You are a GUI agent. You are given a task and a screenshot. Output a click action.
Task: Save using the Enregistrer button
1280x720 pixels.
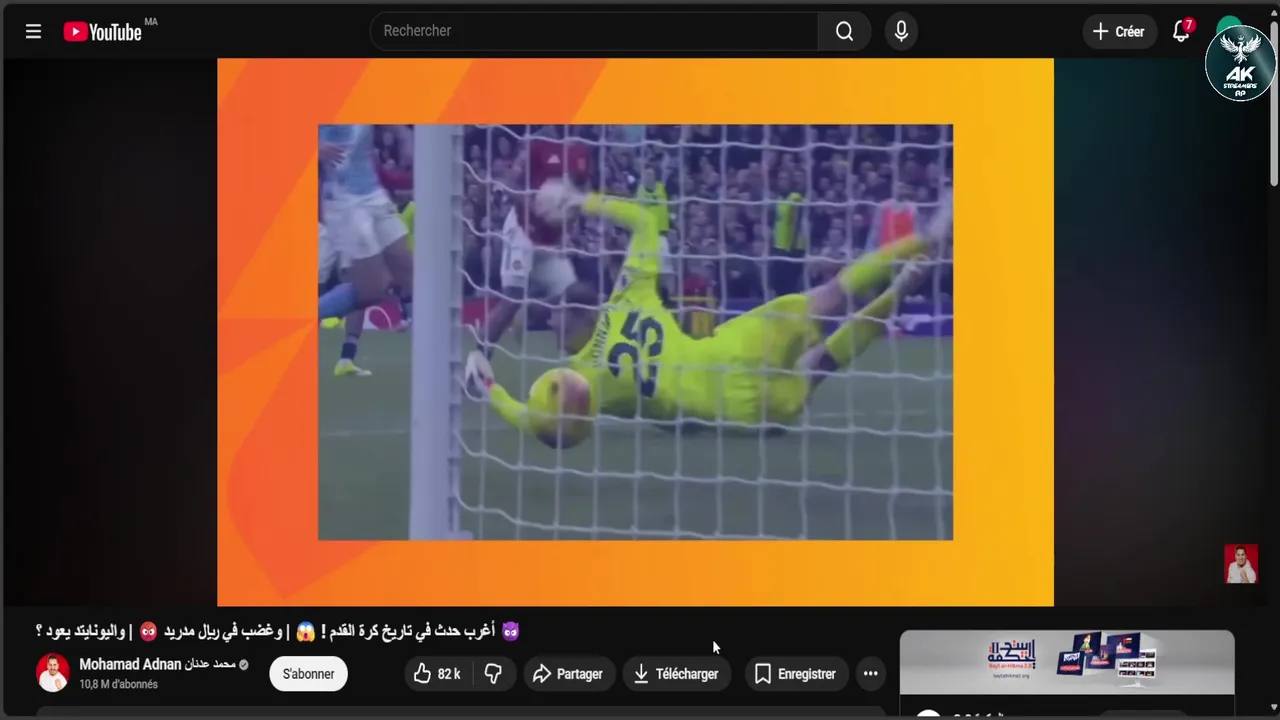point(795,674)
